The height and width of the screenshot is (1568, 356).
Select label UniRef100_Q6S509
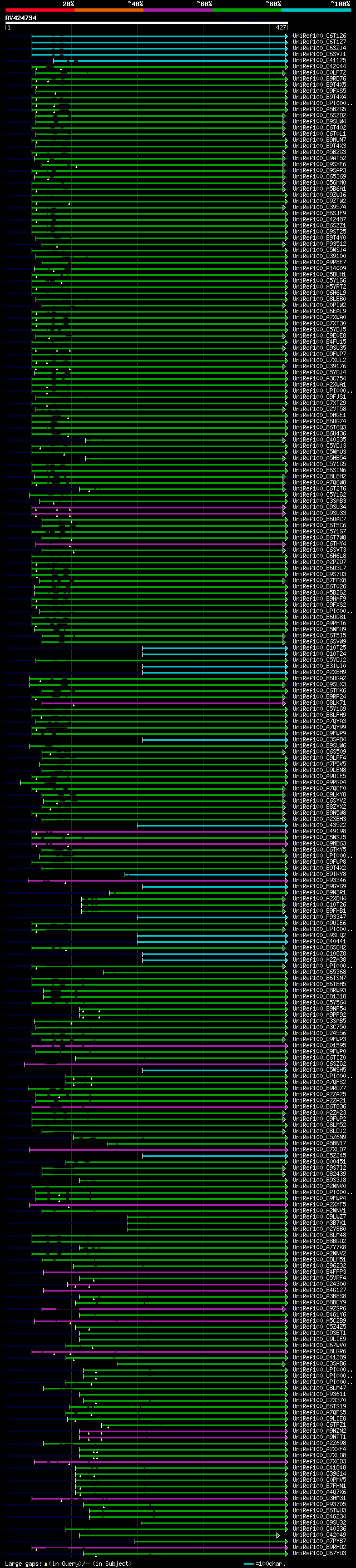pyautogui.click(x=319, y=753)
